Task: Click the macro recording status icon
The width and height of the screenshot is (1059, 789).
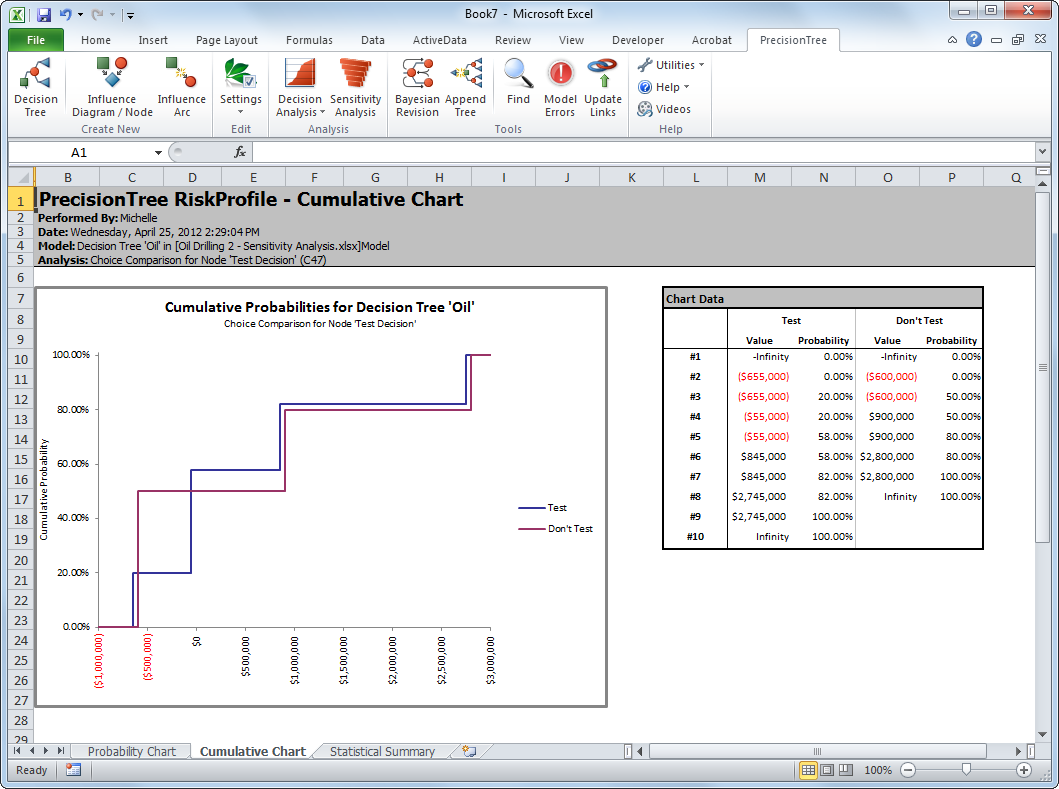Action: (x=74, y=770)
